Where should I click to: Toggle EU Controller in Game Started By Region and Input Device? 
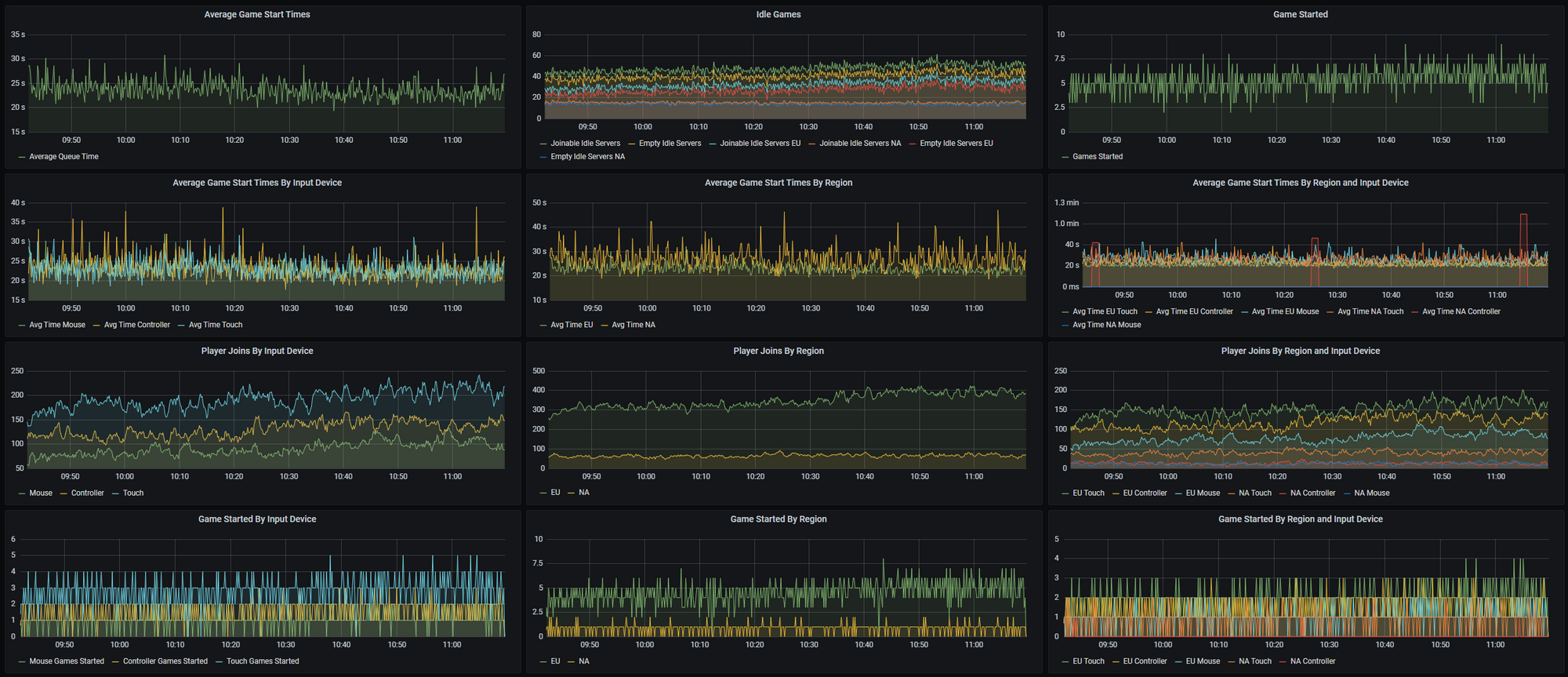(1145, 661)
